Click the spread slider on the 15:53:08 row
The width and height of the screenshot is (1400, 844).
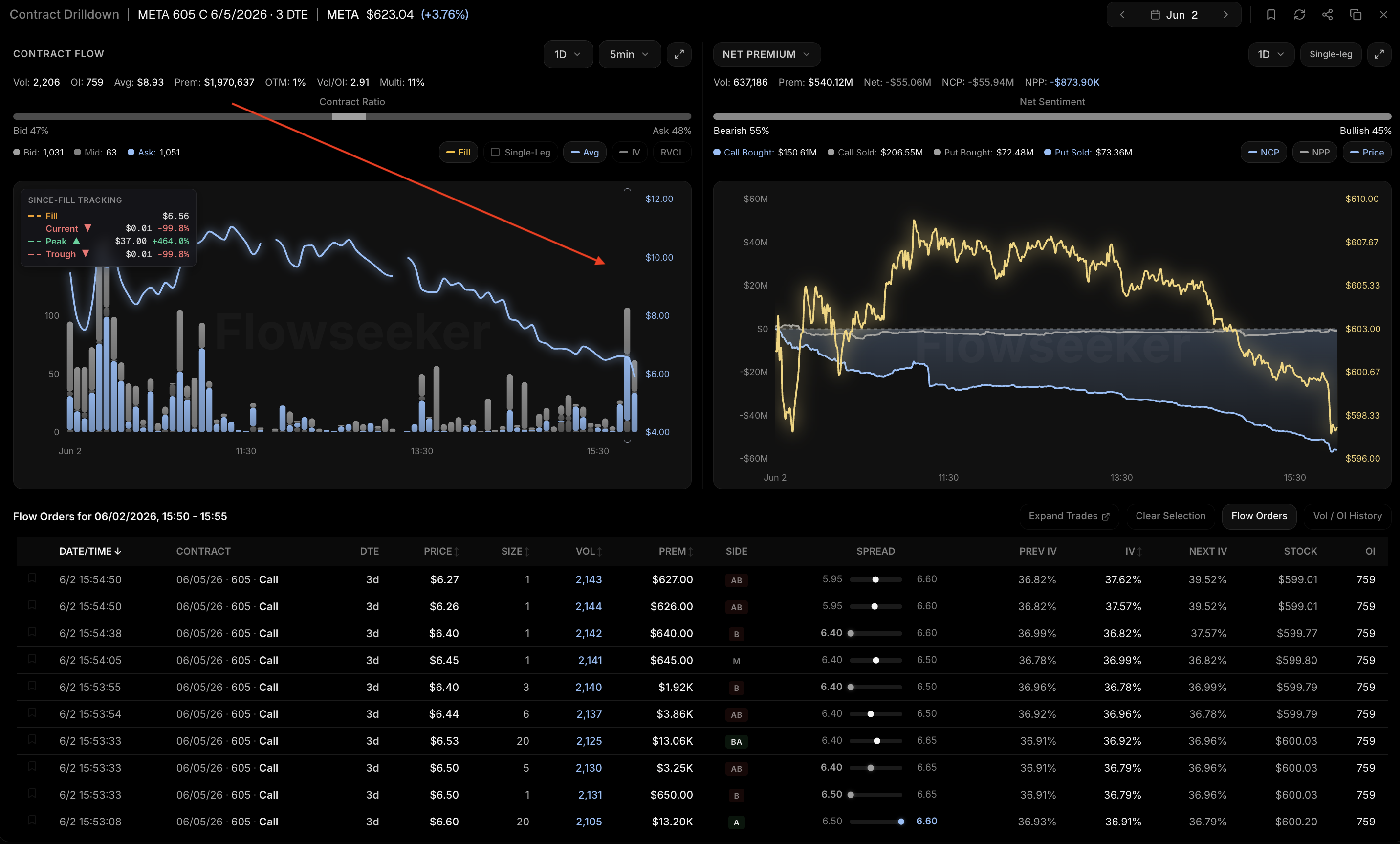tap(875, 822)
